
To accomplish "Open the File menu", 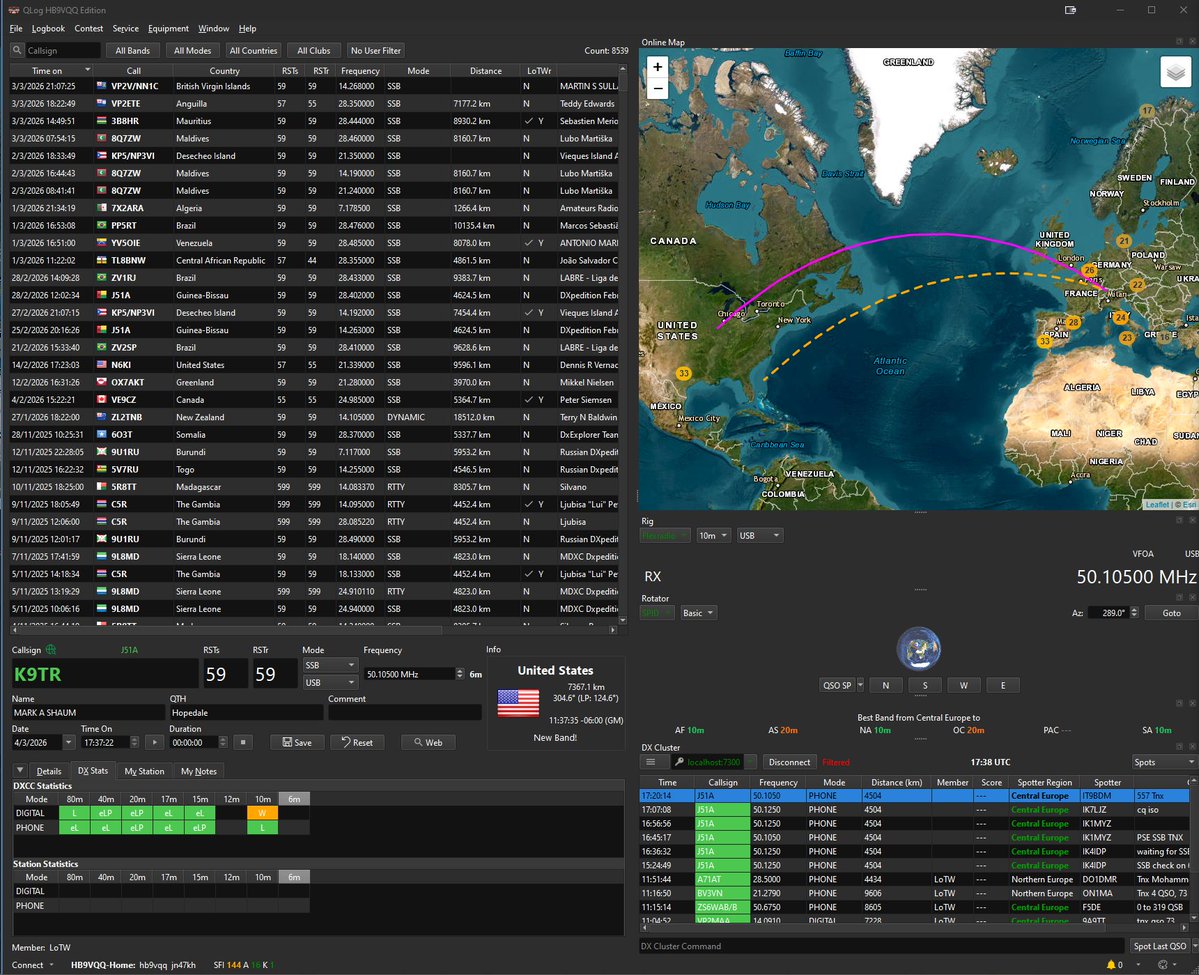I will (x=16, y=28).
